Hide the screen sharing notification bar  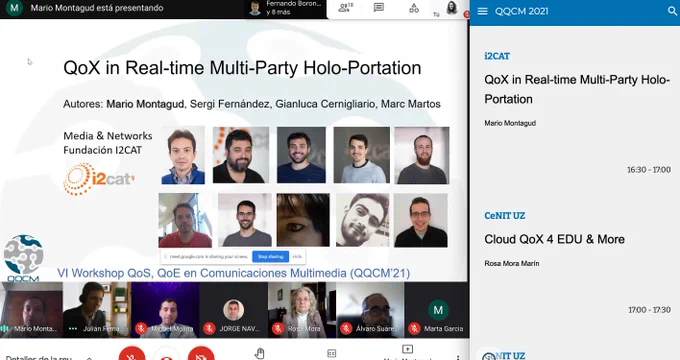pyautogui.click(x=297, y=257)
